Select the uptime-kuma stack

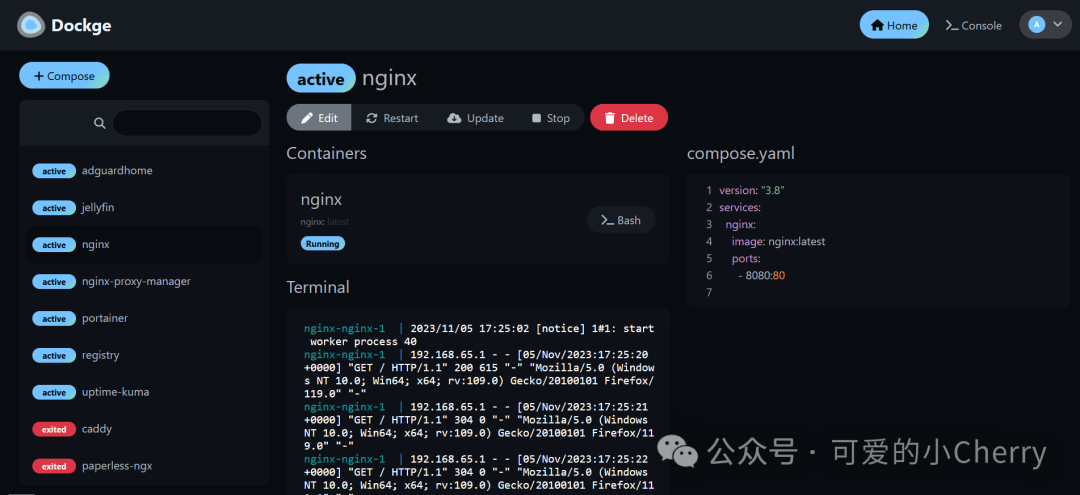pos(144,392)
